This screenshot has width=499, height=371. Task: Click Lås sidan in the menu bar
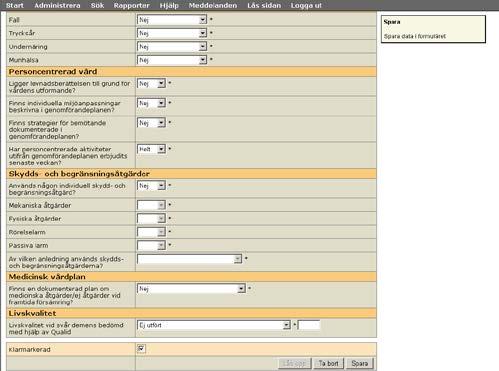pyautogui.click(x=264, y=6)
